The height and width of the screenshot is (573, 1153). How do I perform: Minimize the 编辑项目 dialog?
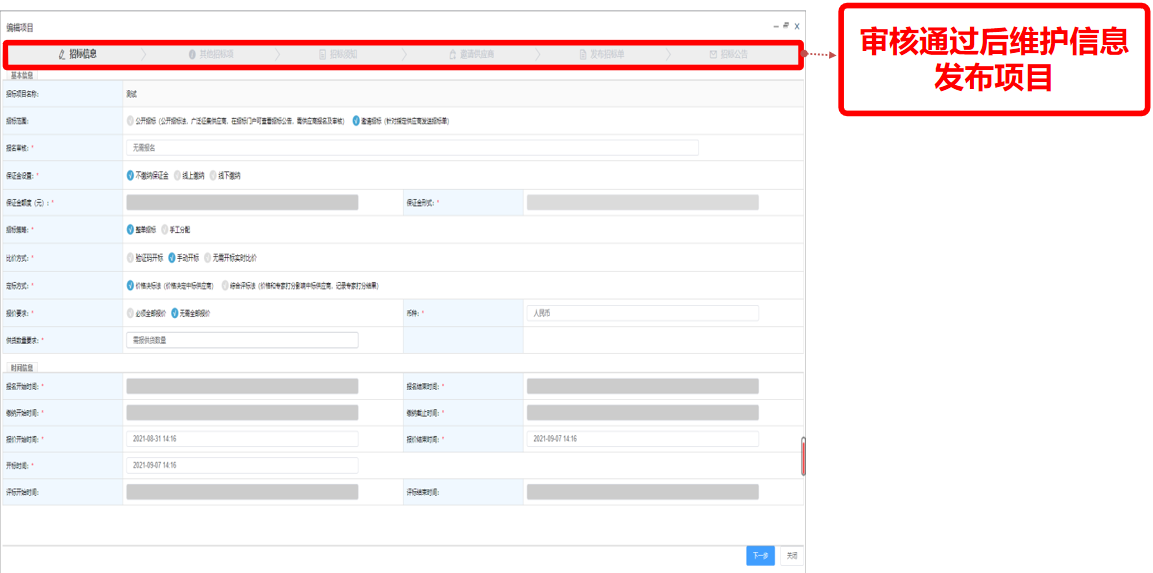pyautogui.click(x=775, y=26)
